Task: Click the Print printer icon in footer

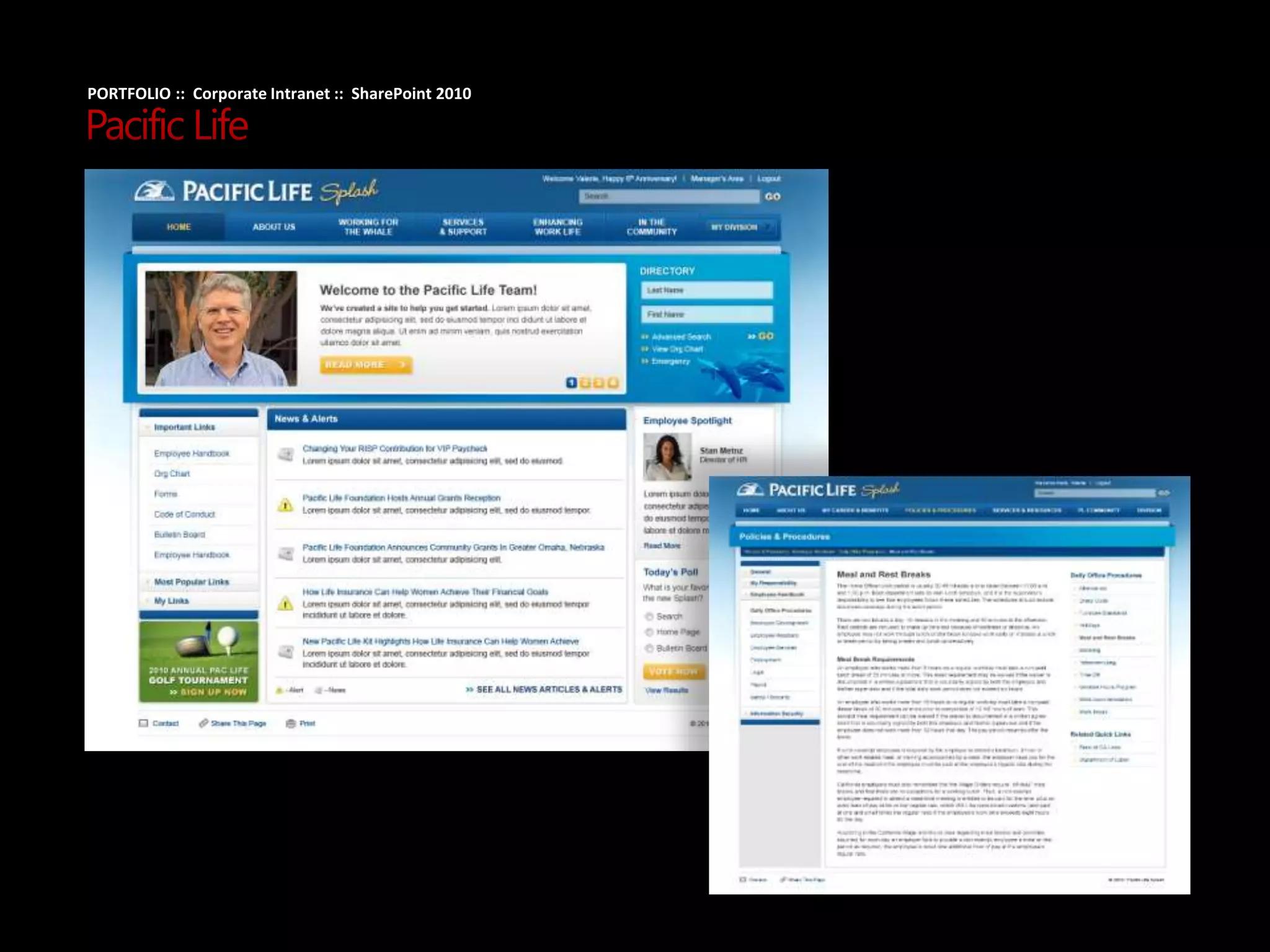Action: tap(291, 723)
